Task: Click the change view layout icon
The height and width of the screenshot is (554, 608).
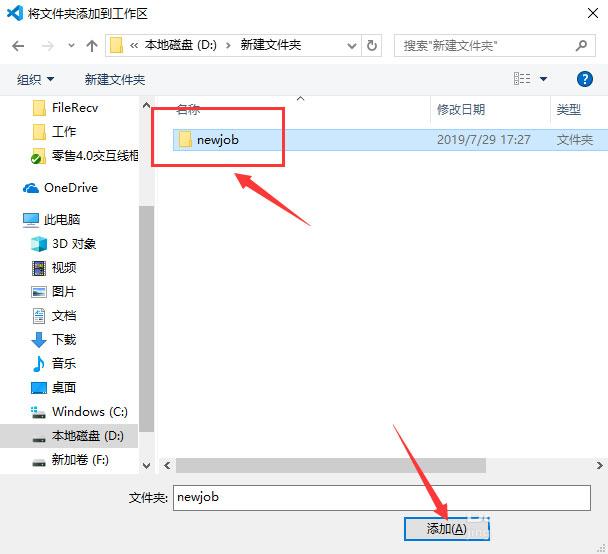Action: coord(522,79)
